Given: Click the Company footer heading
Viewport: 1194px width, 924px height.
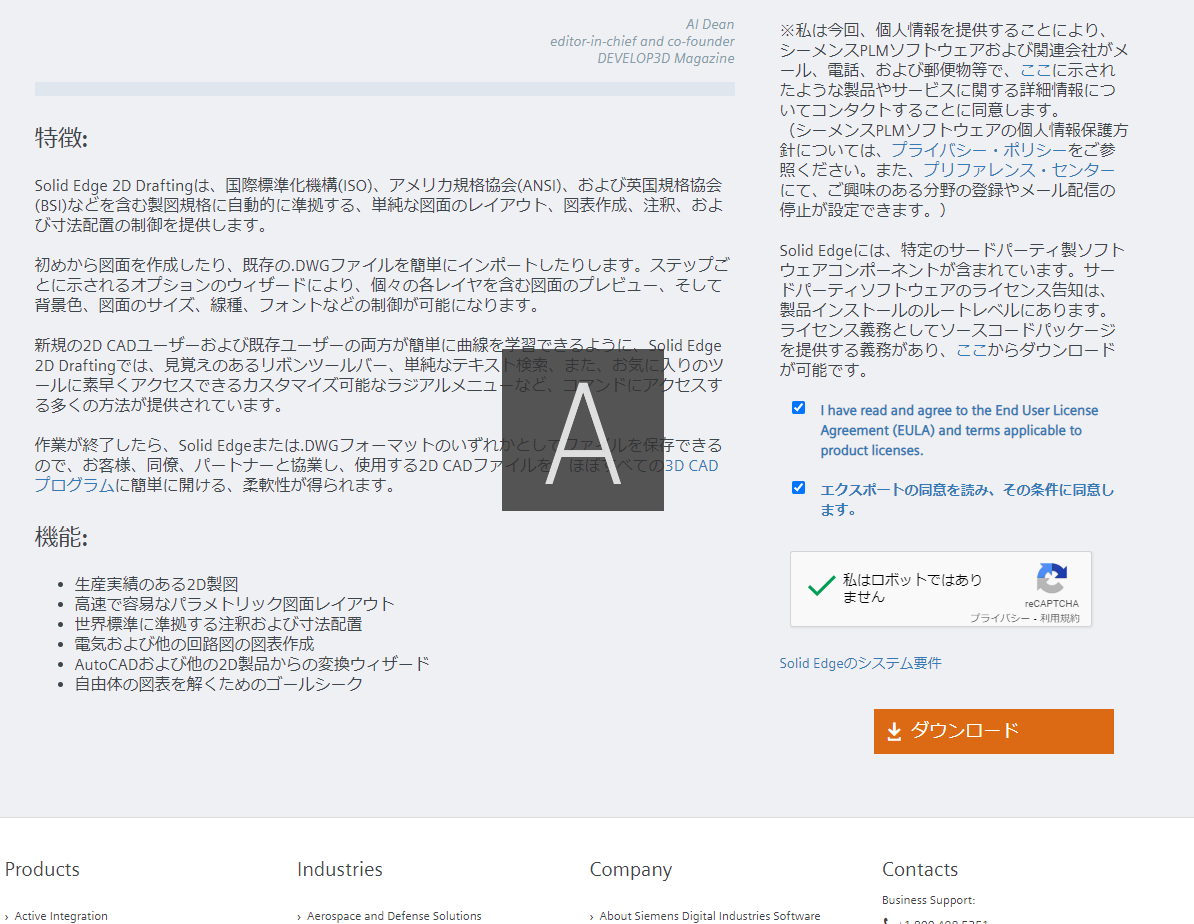Looking at the screenshot, I should coord(631,869).
